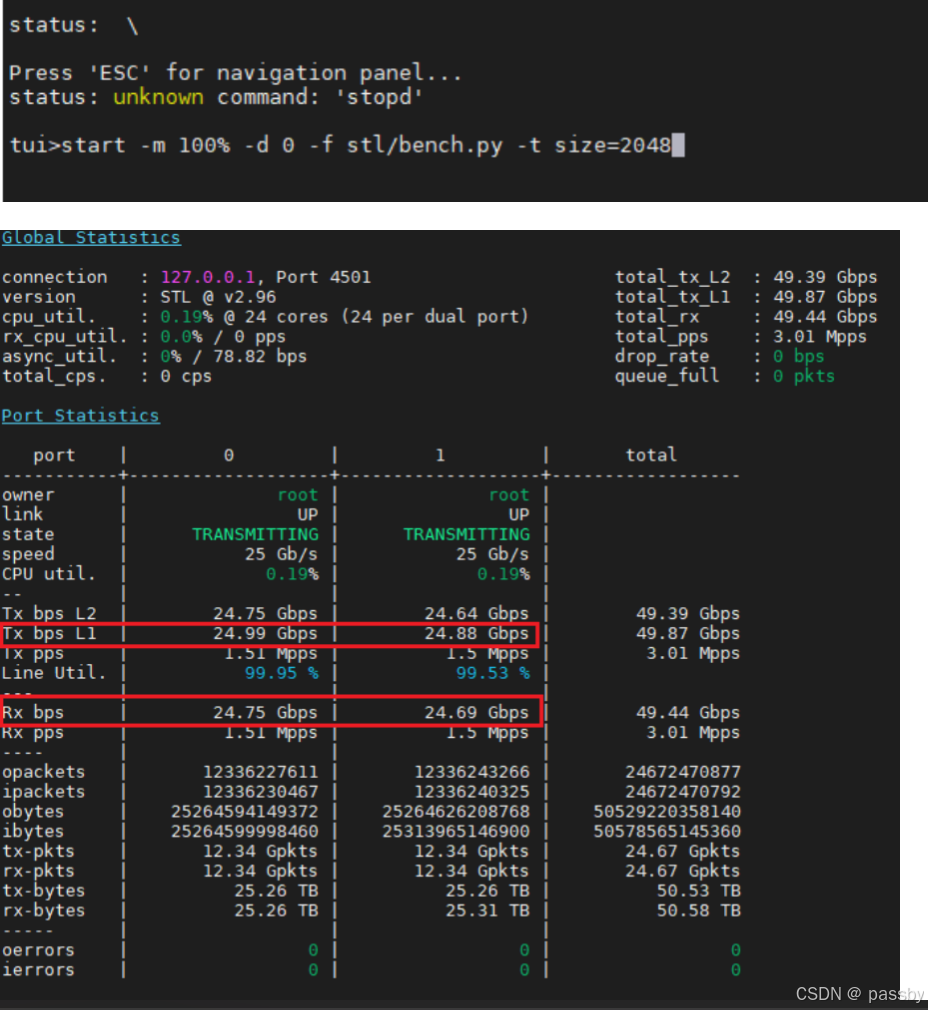Click Tx bps L2 value 24.75 Gbps port 0
Viewport: 928px width, 1010px height.
tap(265, 614)
